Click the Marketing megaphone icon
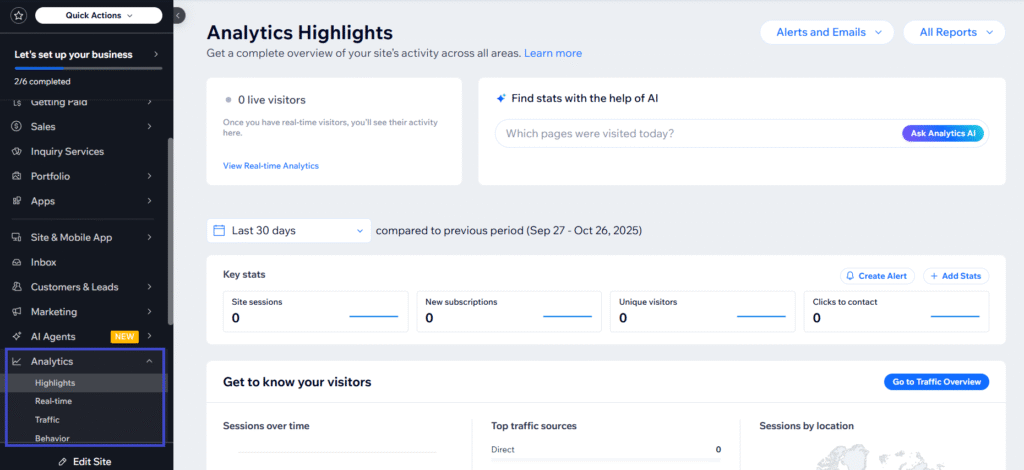 [17, 312]
